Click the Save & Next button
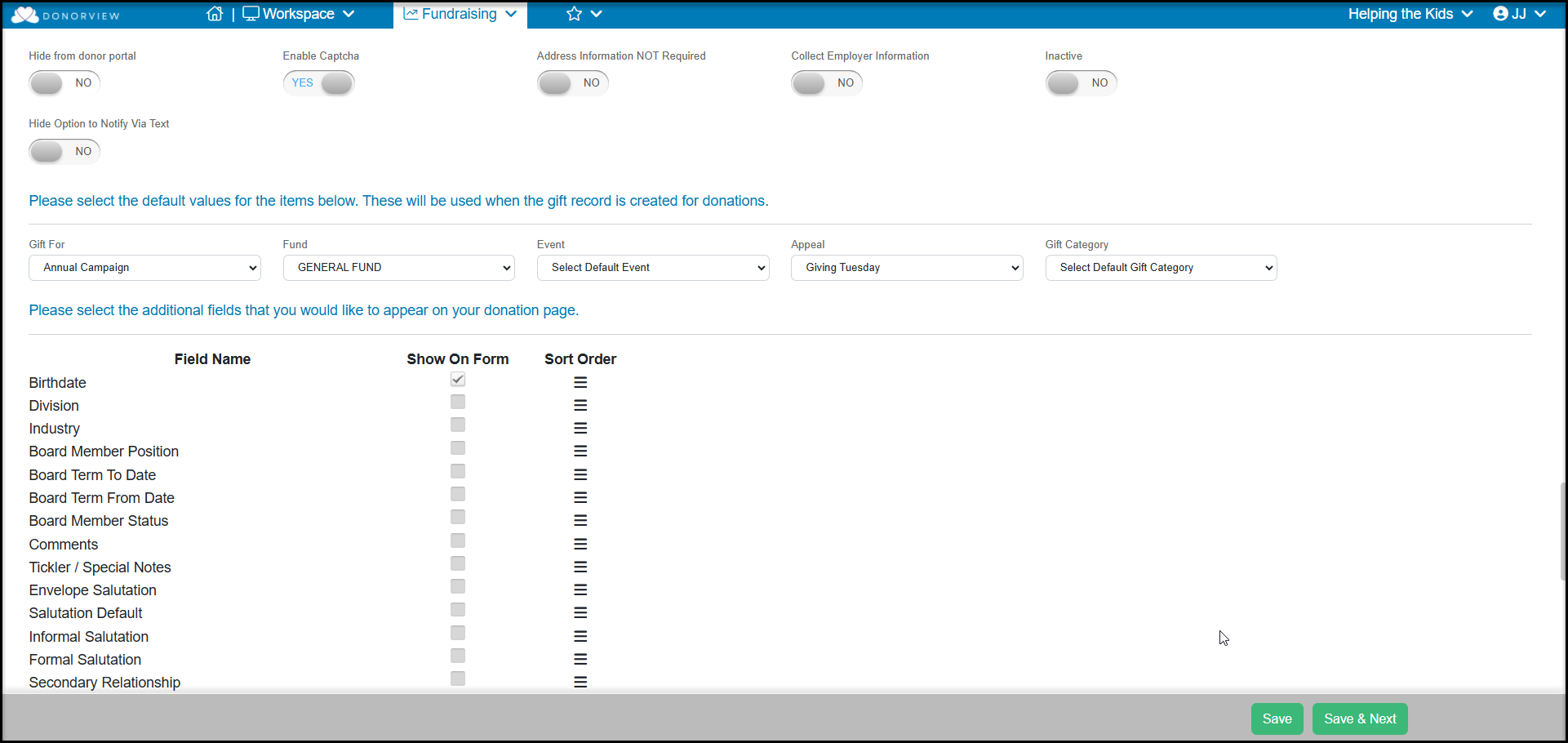This screenshot has width=1568, height=743. coord(1360,719)
